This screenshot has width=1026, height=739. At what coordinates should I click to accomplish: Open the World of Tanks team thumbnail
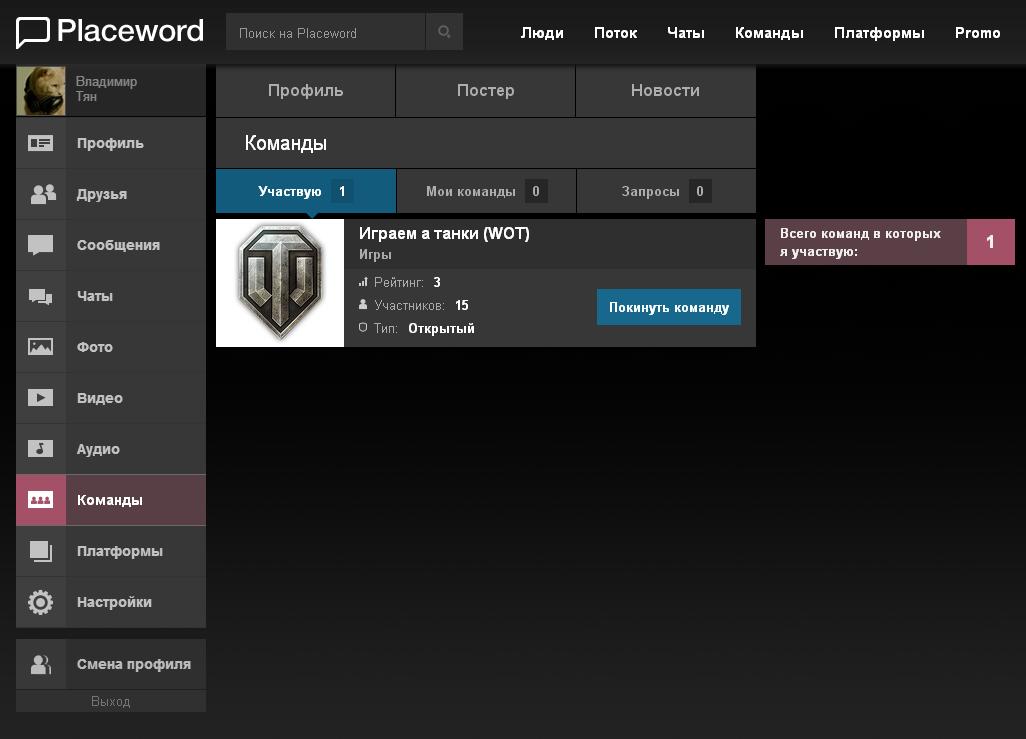(x=280, y=283)
